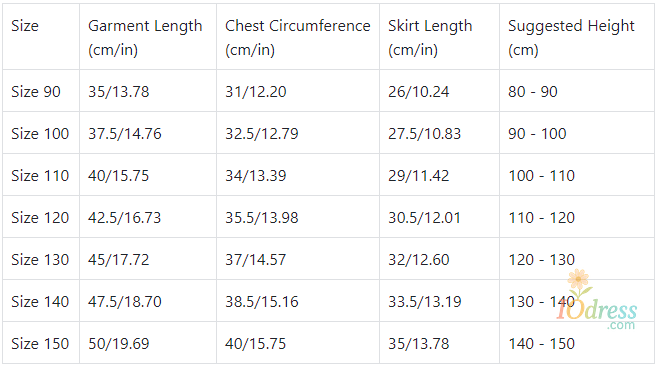Image resolution: width=658 pixels, height=368 pixels.
Task: Click the Size 100 row label
Action: tap(40, 133)
